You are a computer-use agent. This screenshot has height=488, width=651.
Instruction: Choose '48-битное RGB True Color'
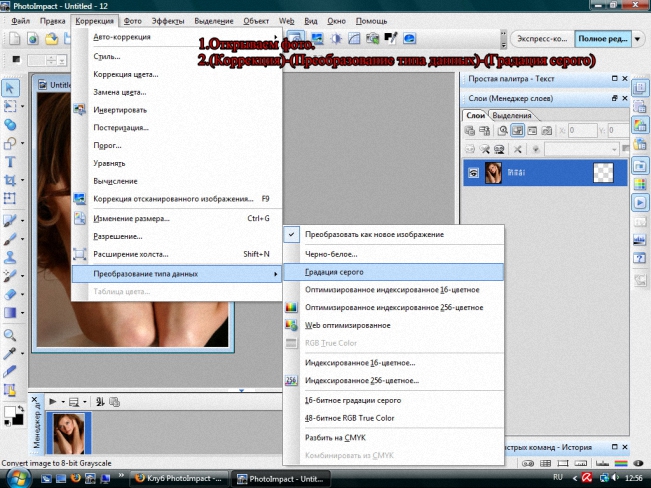393,418
